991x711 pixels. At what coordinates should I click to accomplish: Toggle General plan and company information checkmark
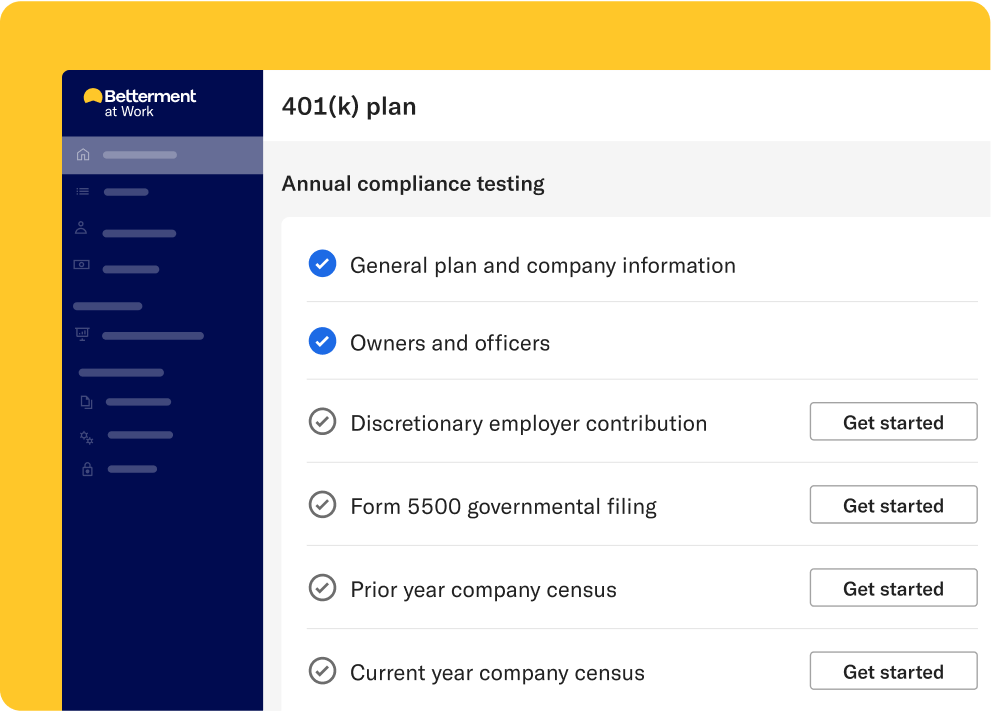[x=322, y=264]
